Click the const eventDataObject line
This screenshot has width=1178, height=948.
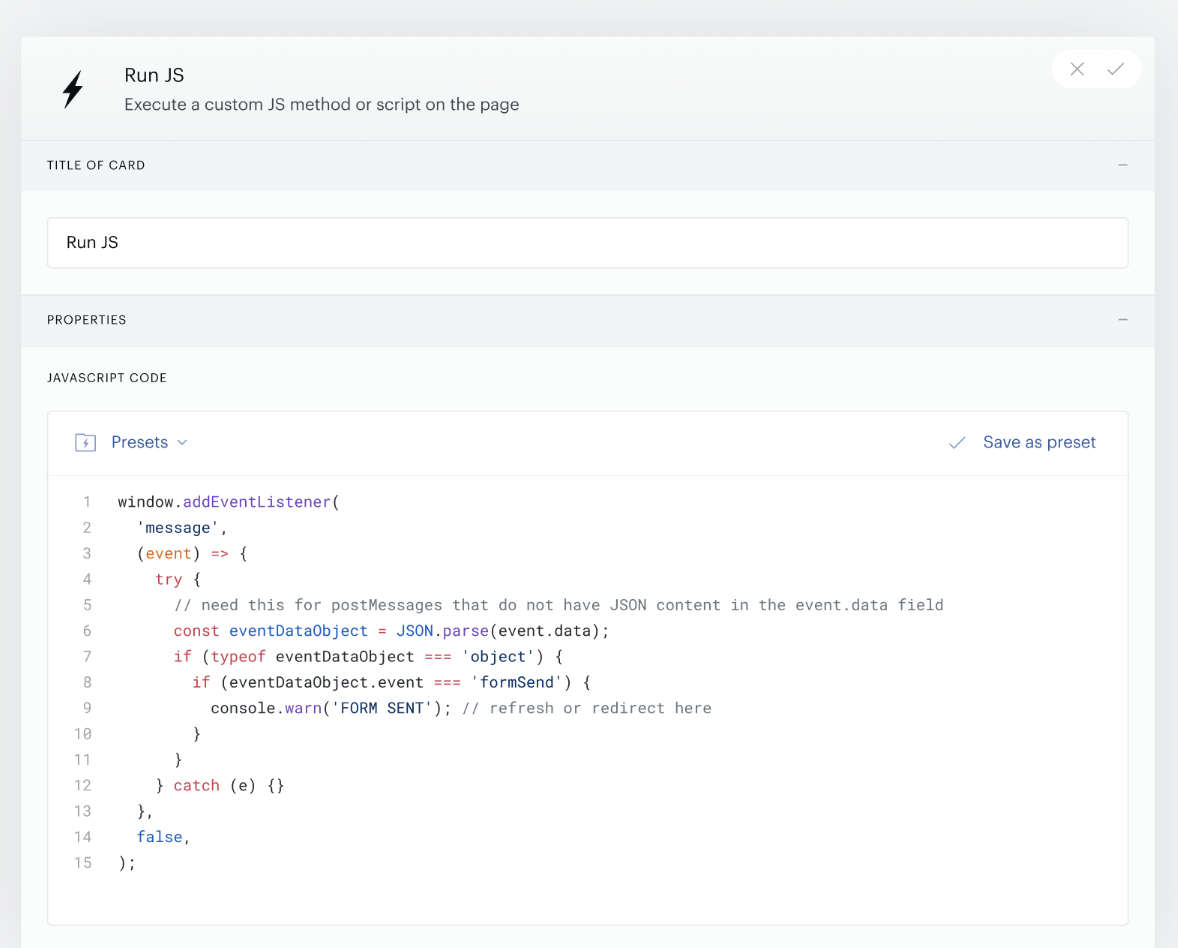pos(391,631)
